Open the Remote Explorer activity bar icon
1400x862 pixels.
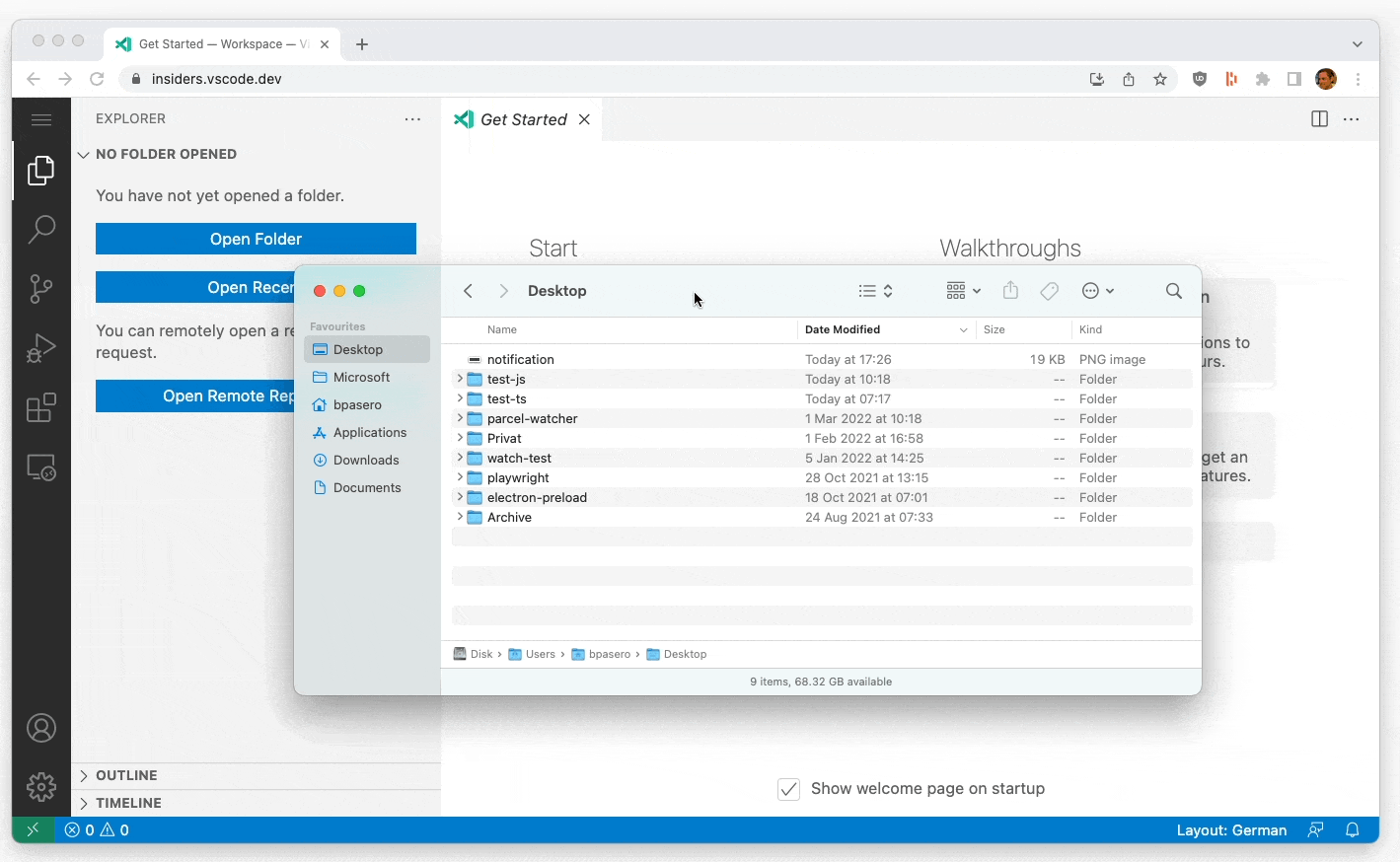coord(40,467)
